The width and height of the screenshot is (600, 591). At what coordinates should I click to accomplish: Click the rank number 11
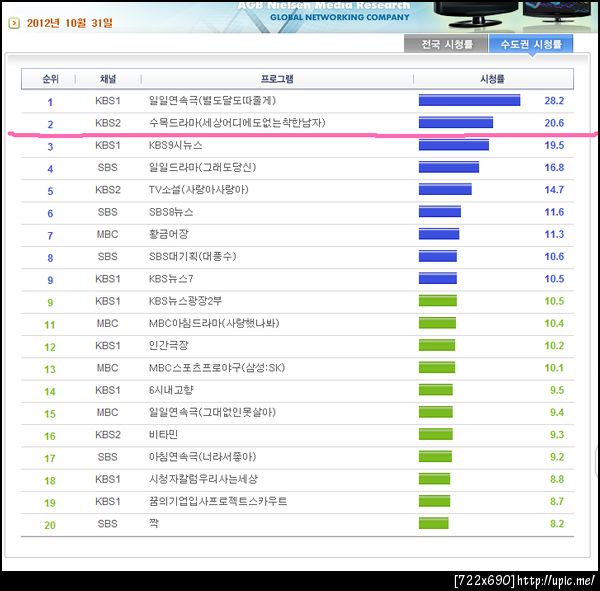coord(50,325)
